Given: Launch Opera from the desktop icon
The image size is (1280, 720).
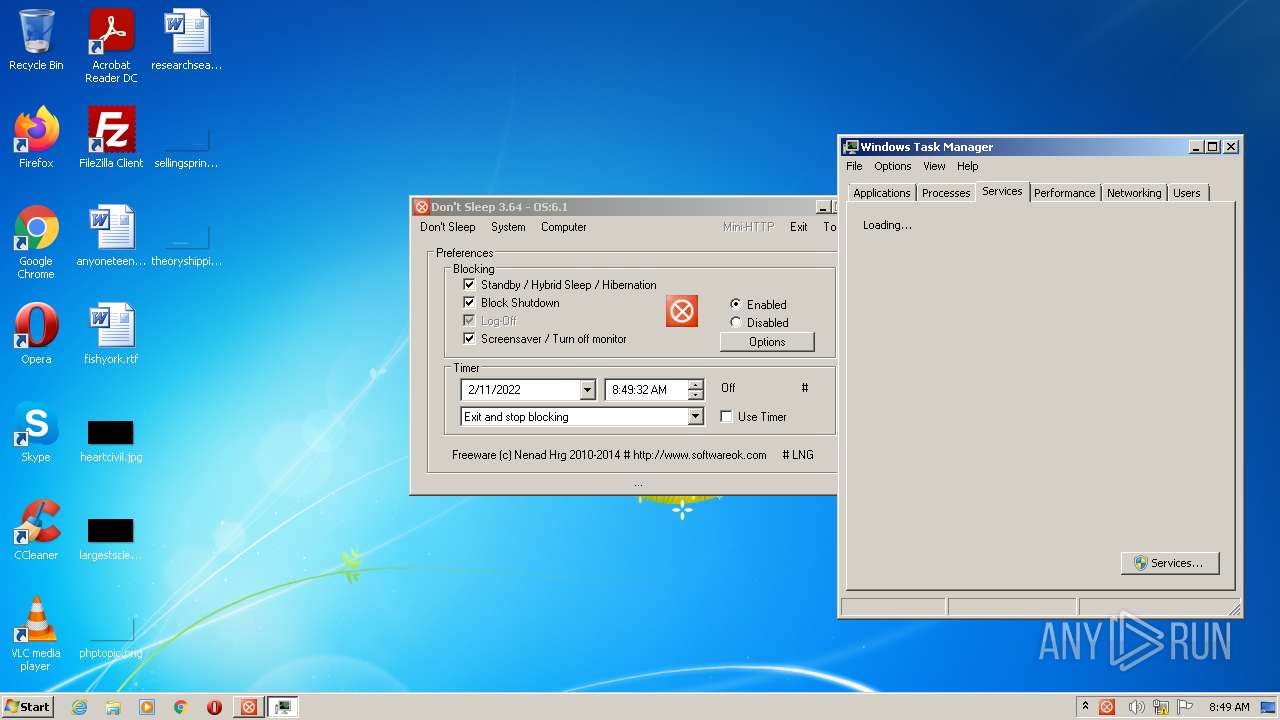Looking at the screenshot, I should coord(36,334).
